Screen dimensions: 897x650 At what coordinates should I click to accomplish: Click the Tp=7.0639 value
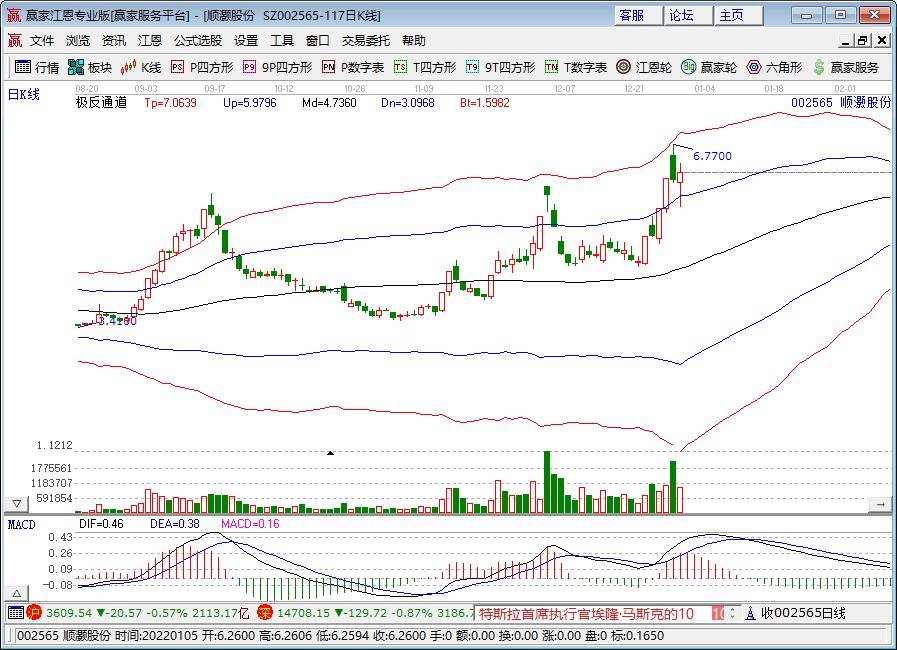[x=170, y=103]
